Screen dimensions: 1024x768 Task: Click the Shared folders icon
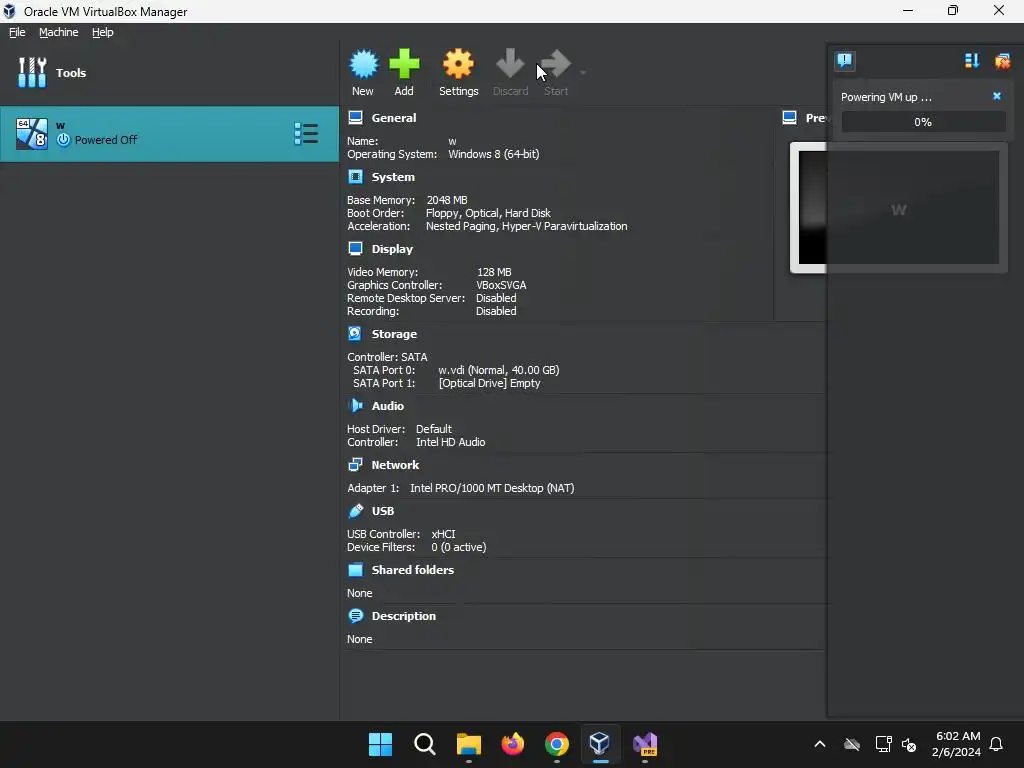pyautogui.click(x=355, y=569)
